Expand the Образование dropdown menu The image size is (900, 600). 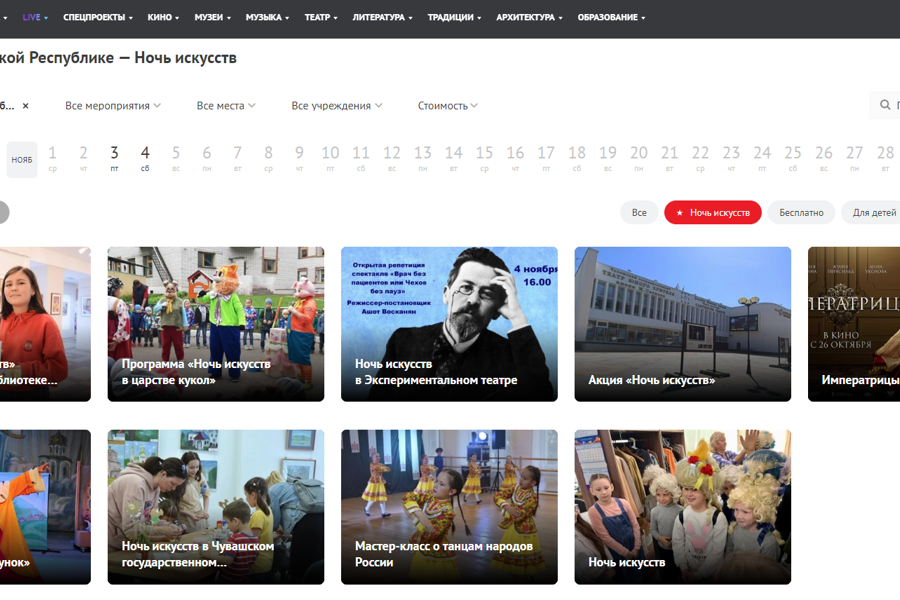pyautogui.click(x=611, y=17)
